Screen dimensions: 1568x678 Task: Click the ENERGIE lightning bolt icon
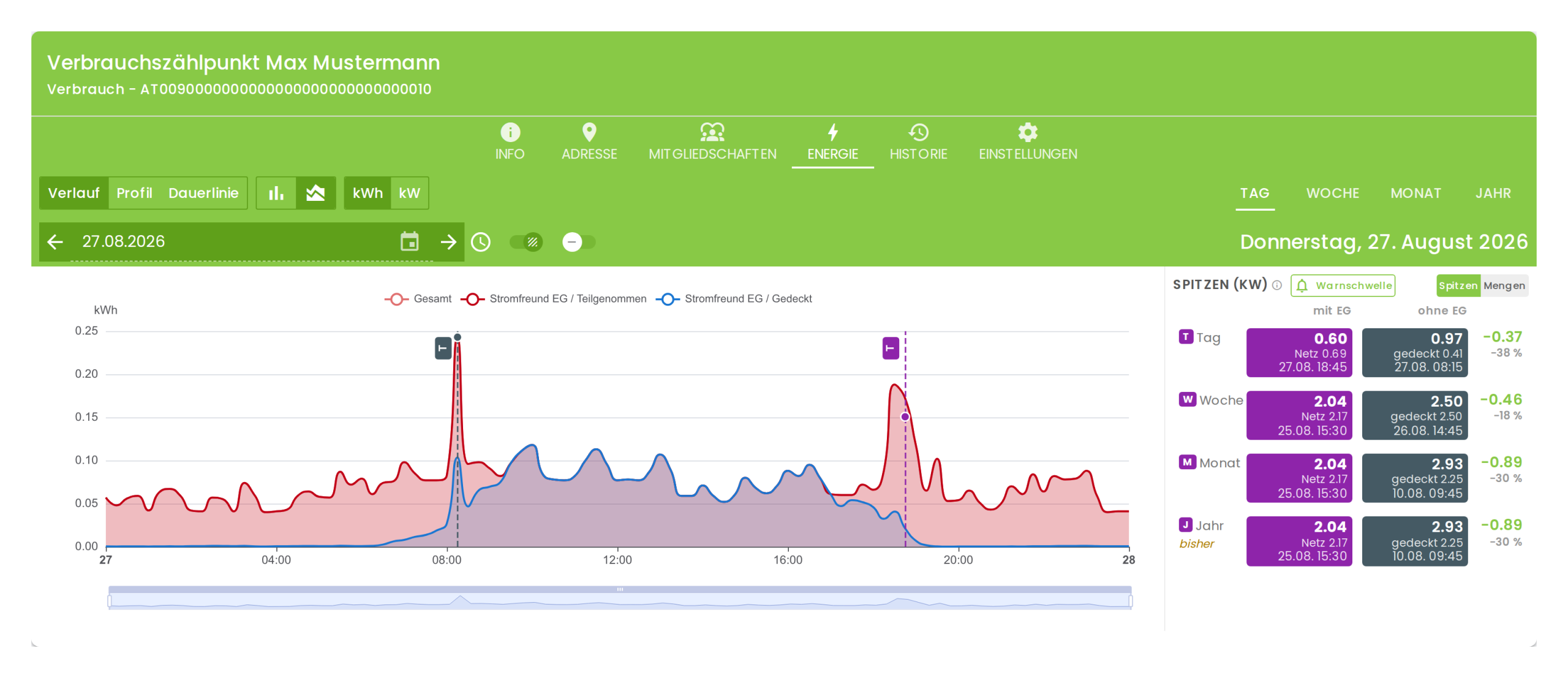coord(832,132)
